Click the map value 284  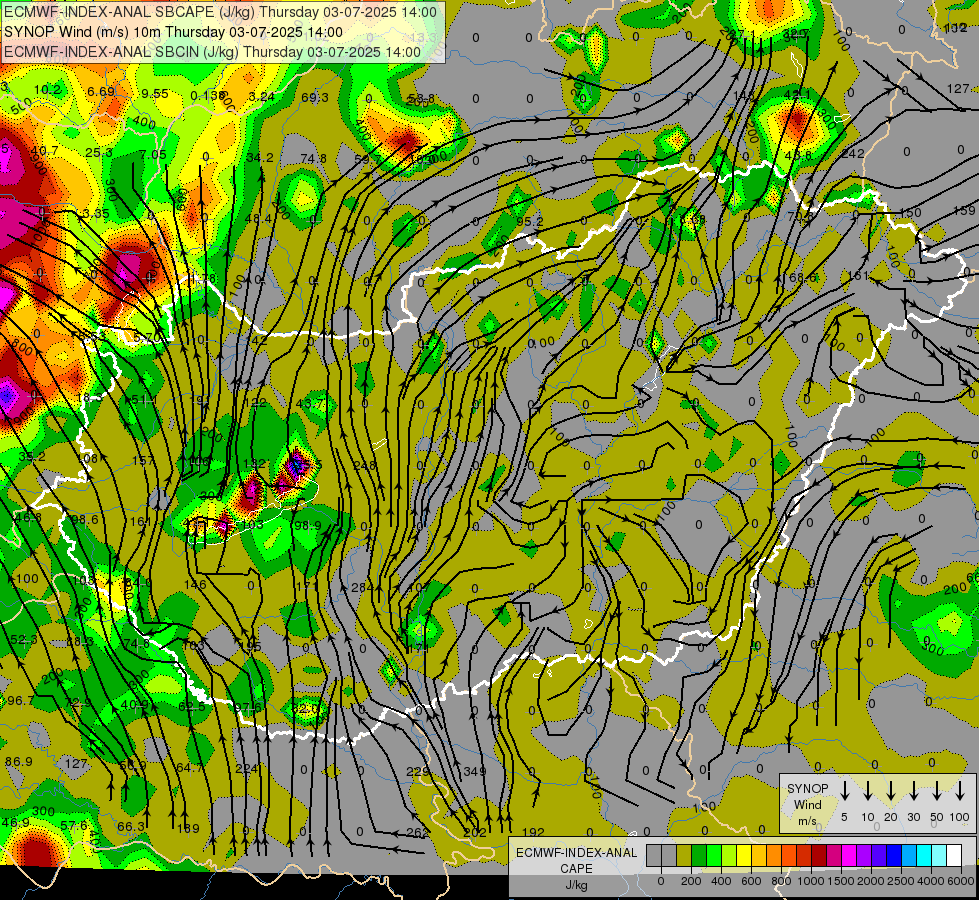[362, 587]
